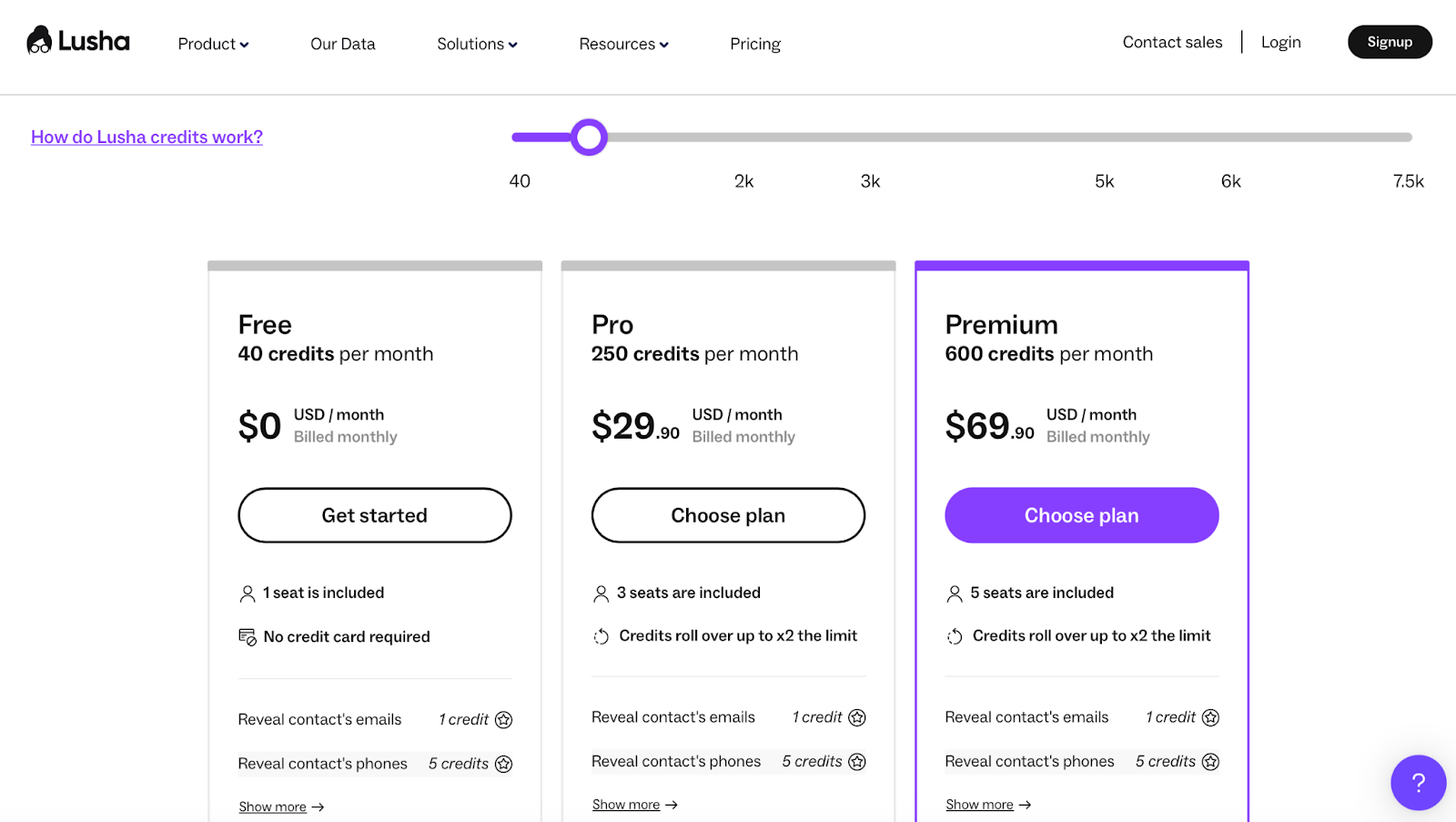Screen dimensions: 1456x822
Task: Click the Signup button
Action: (1389, 42)
